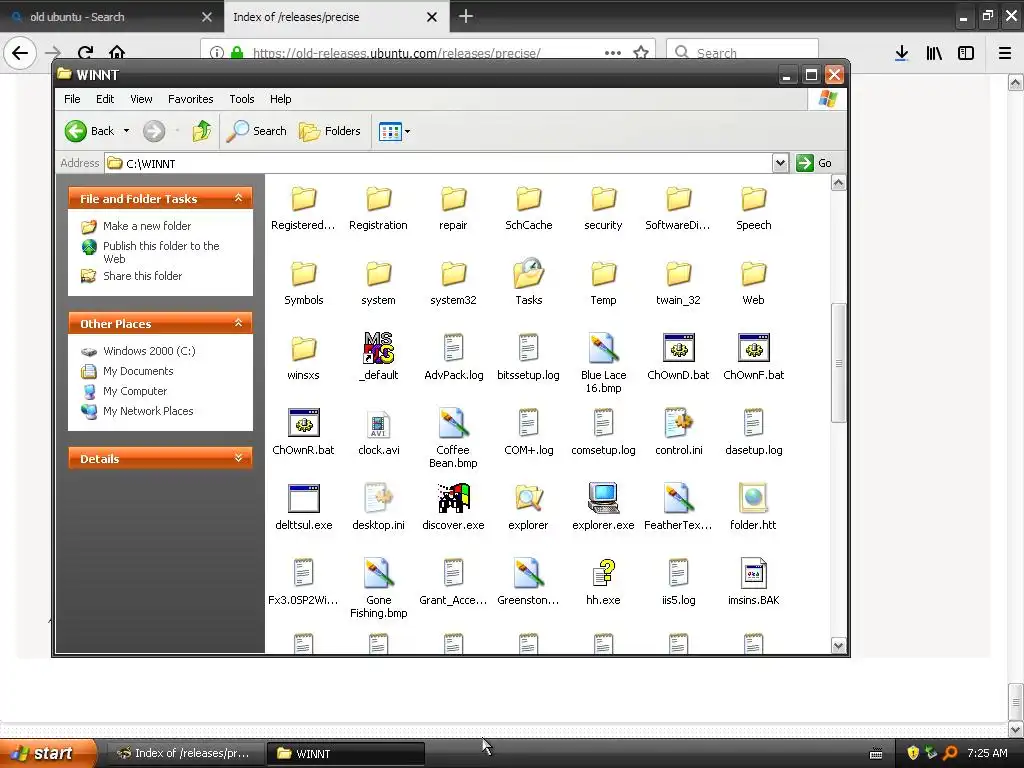Click the Back button in Explorer
Viewport: 1024px width, 768px height.
point(90,131)
